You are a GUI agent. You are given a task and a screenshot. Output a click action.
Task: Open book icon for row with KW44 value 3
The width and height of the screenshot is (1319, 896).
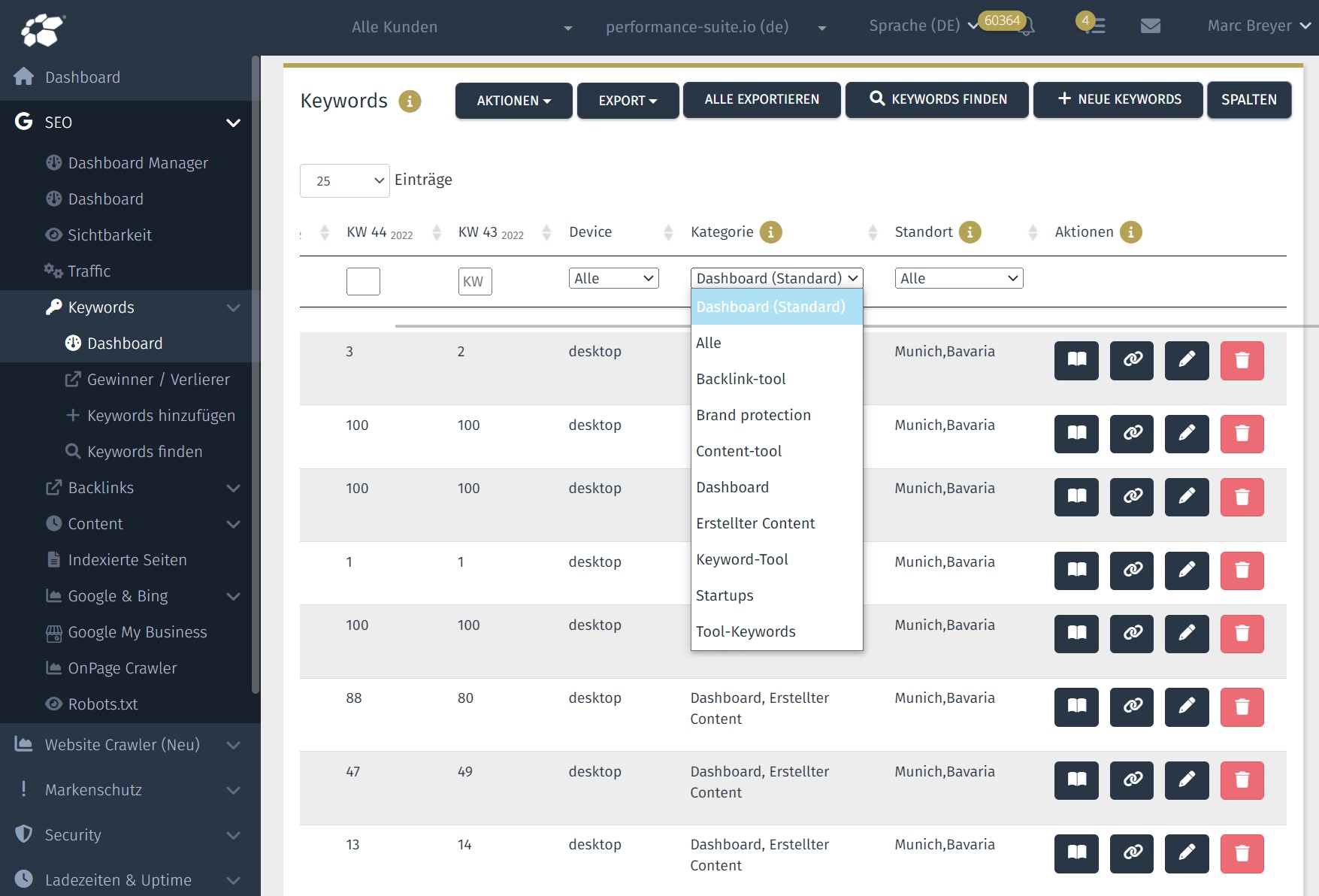point(1076,360)
